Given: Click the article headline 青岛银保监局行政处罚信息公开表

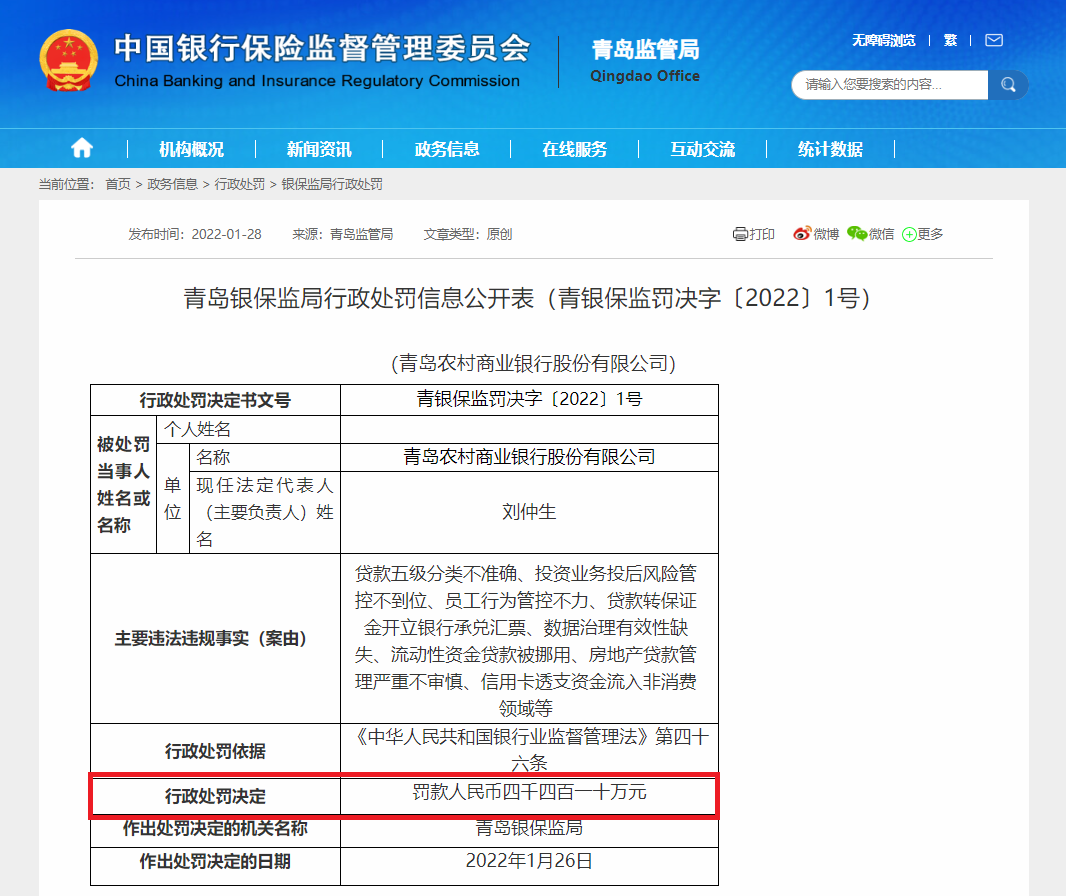Looking at the screenshot, I should pos(527,298).
